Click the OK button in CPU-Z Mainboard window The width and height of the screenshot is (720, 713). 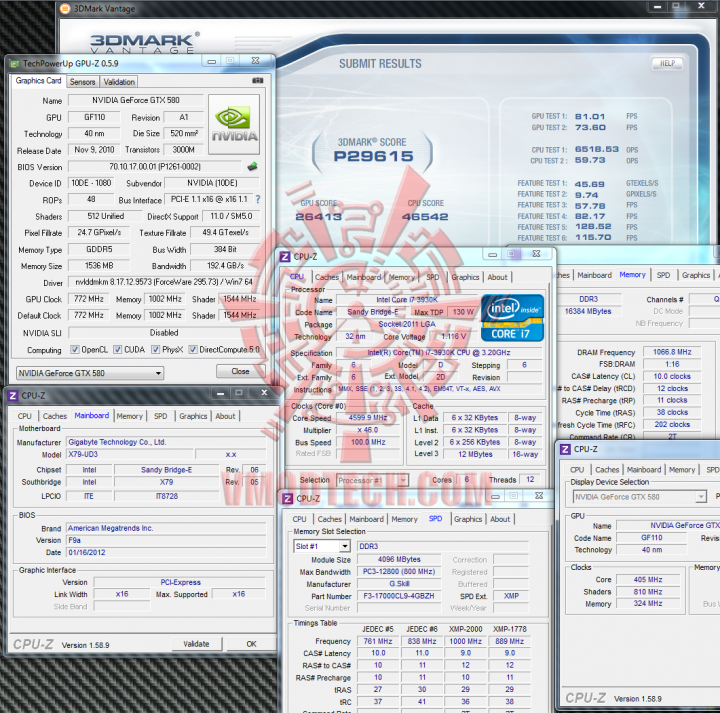251,644
